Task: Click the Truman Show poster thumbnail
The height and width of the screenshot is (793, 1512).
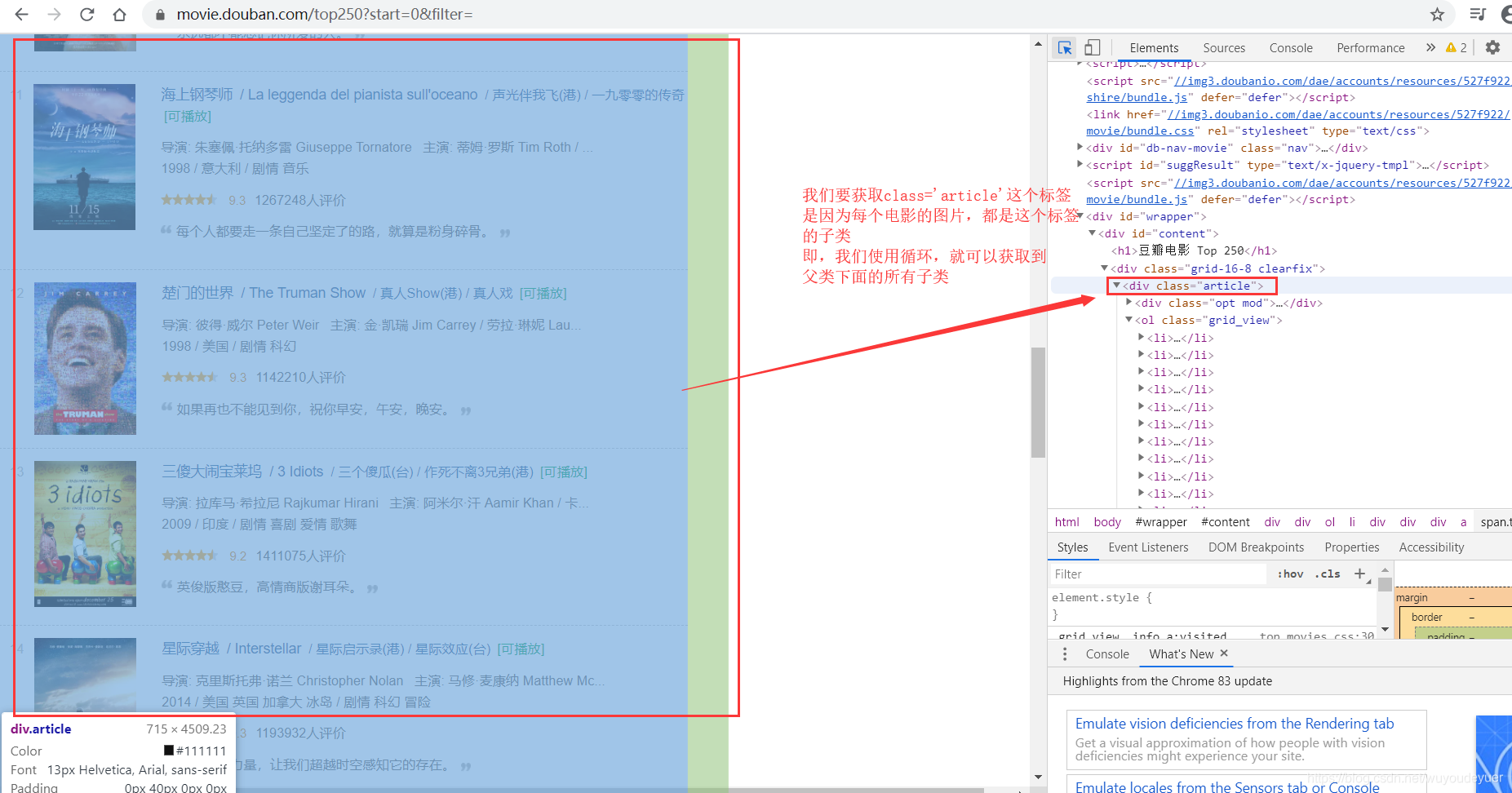Action: (85, 358)
